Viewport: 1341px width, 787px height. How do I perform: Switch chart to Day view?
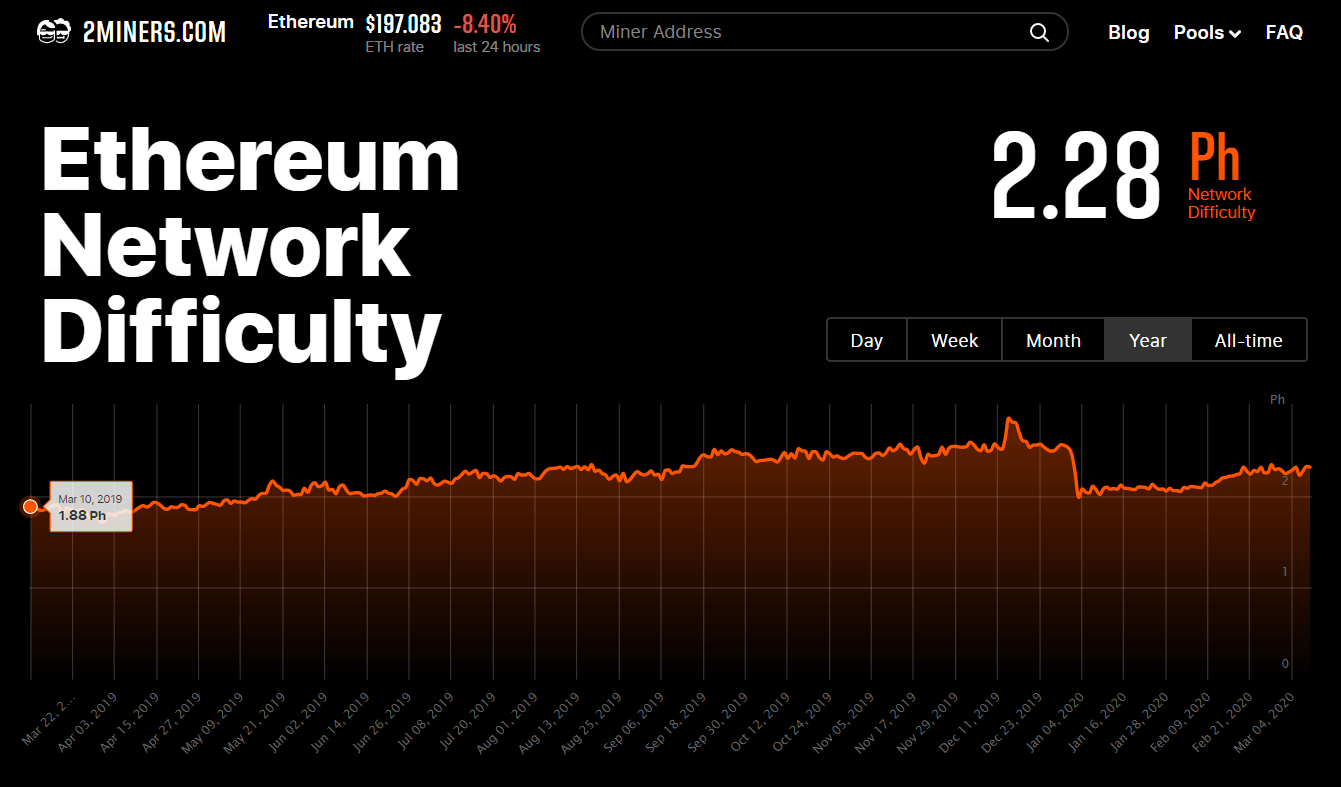pos(866,340)
